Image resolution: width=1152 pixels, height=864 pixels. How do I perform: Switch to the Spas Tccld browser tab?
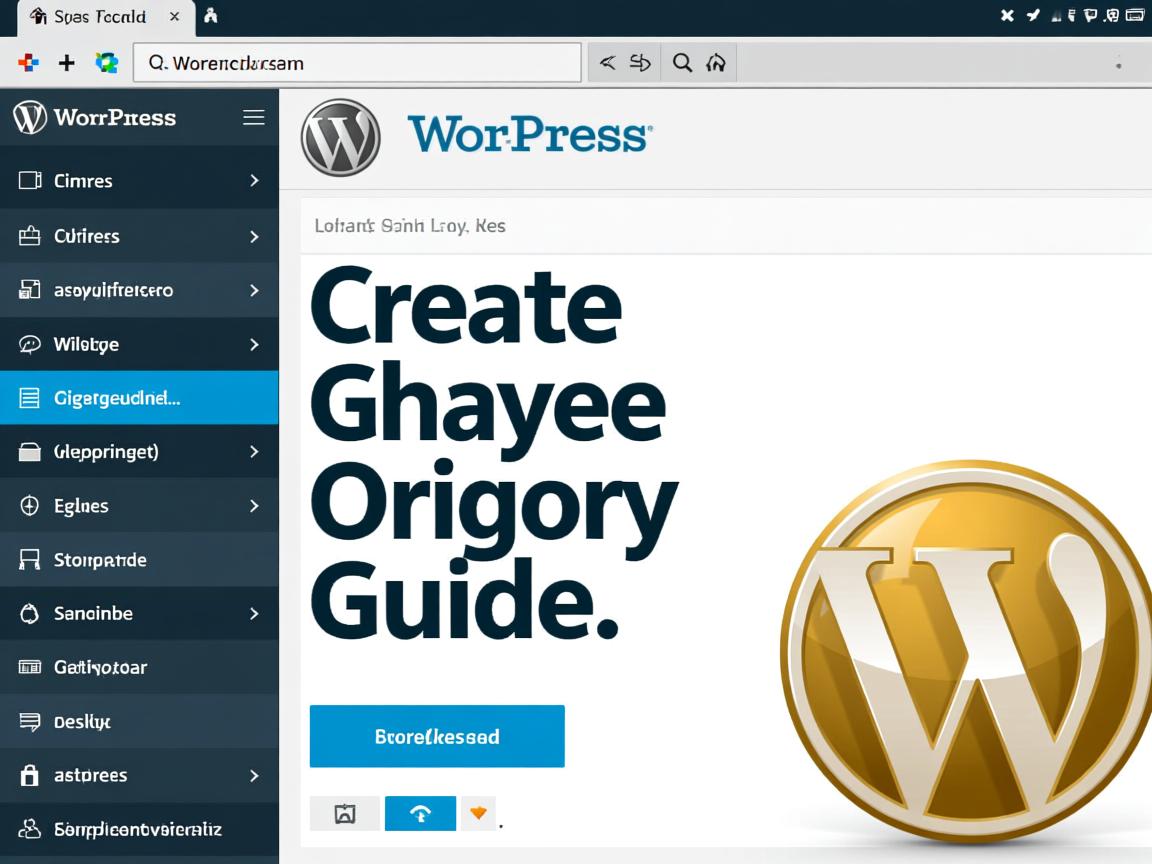[95, 16]
